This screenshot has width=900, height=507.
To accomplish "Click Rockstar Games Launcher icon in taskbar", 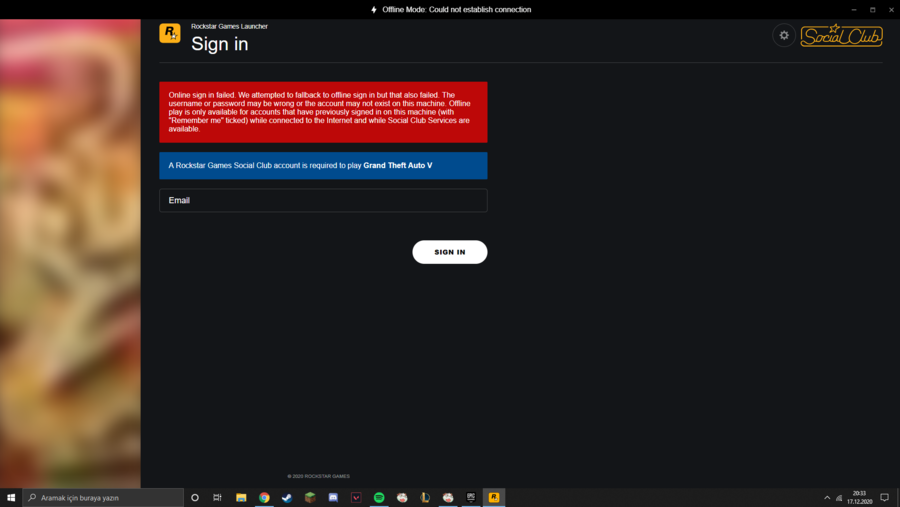I will [x=494, y=497].
